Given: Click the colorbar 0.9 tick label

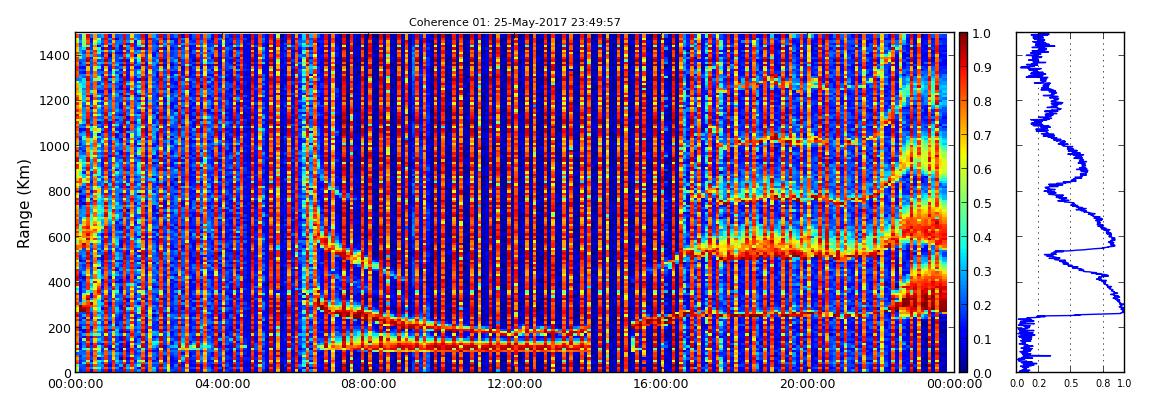Looking at the screenshot, I should (x=984, y=67).
